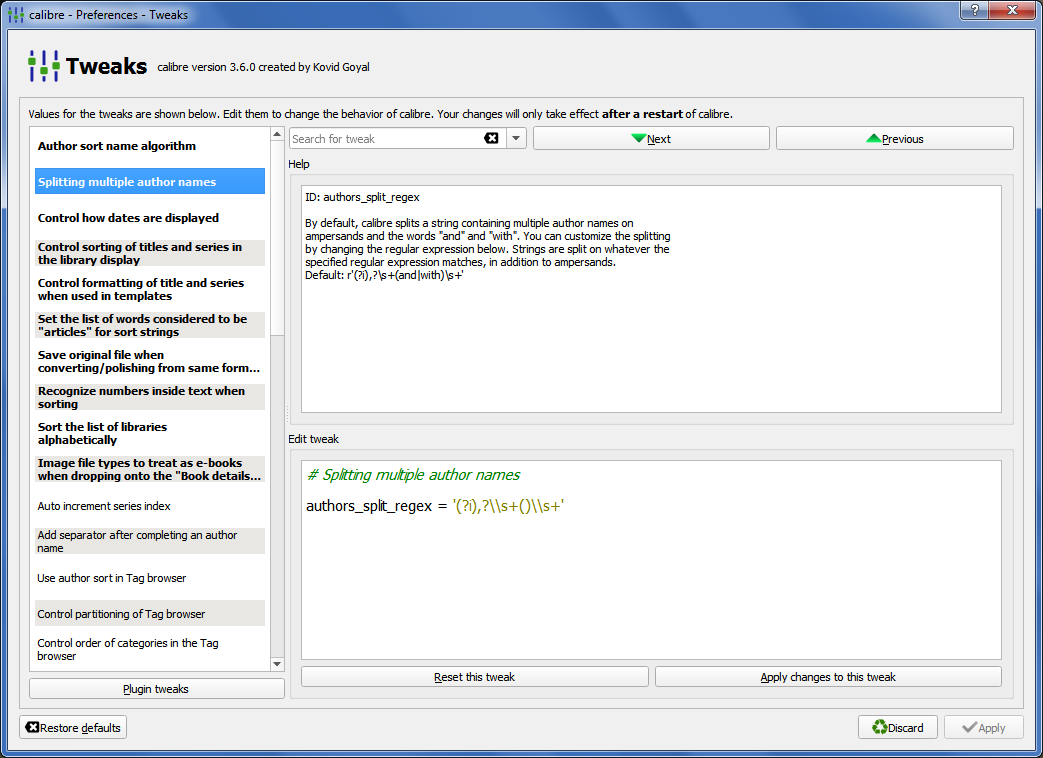
Task: Click the calibre icon in title bar
Action: 15,15
